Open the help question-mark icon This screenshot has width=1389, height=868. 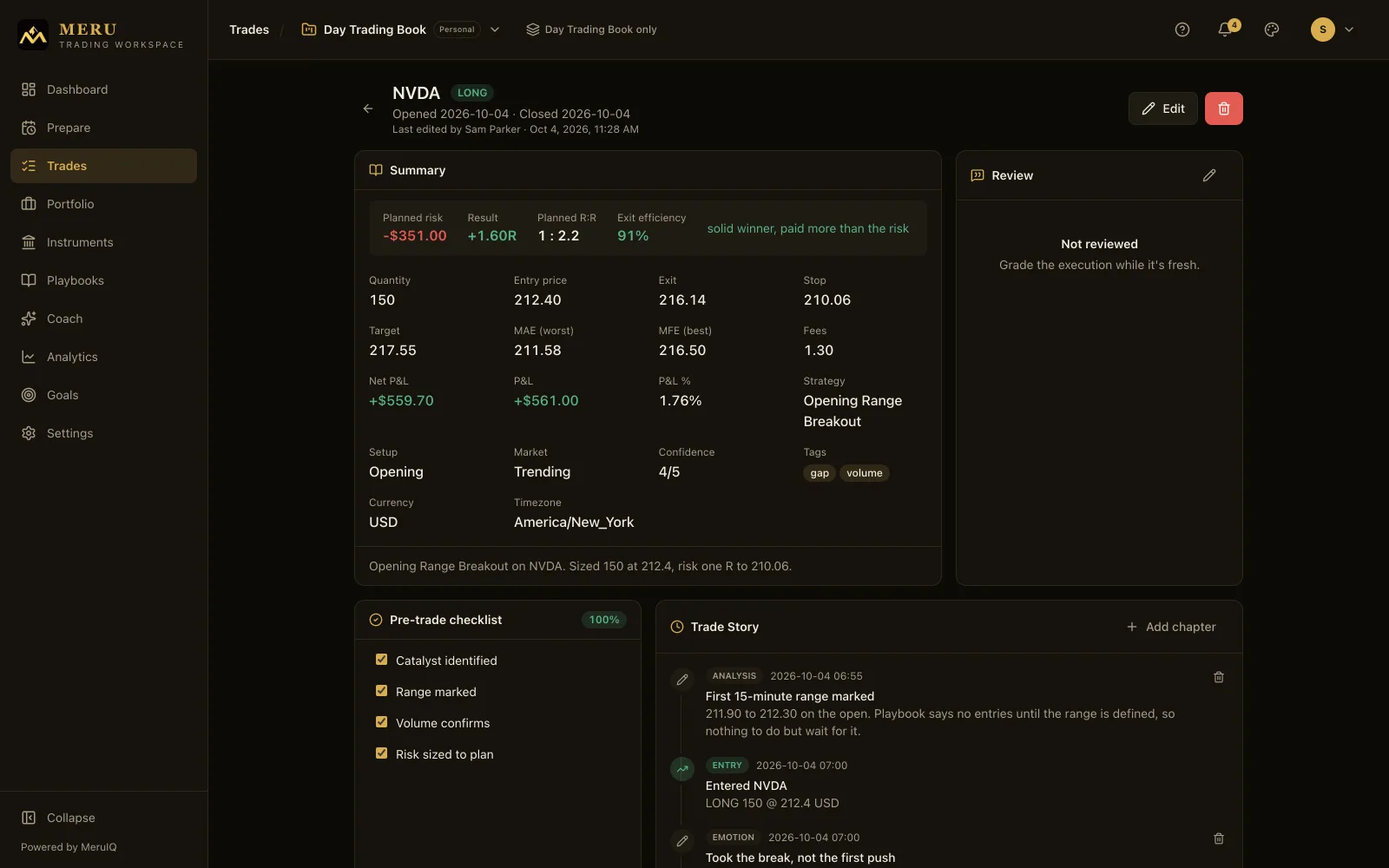[x=1182, y=30]
